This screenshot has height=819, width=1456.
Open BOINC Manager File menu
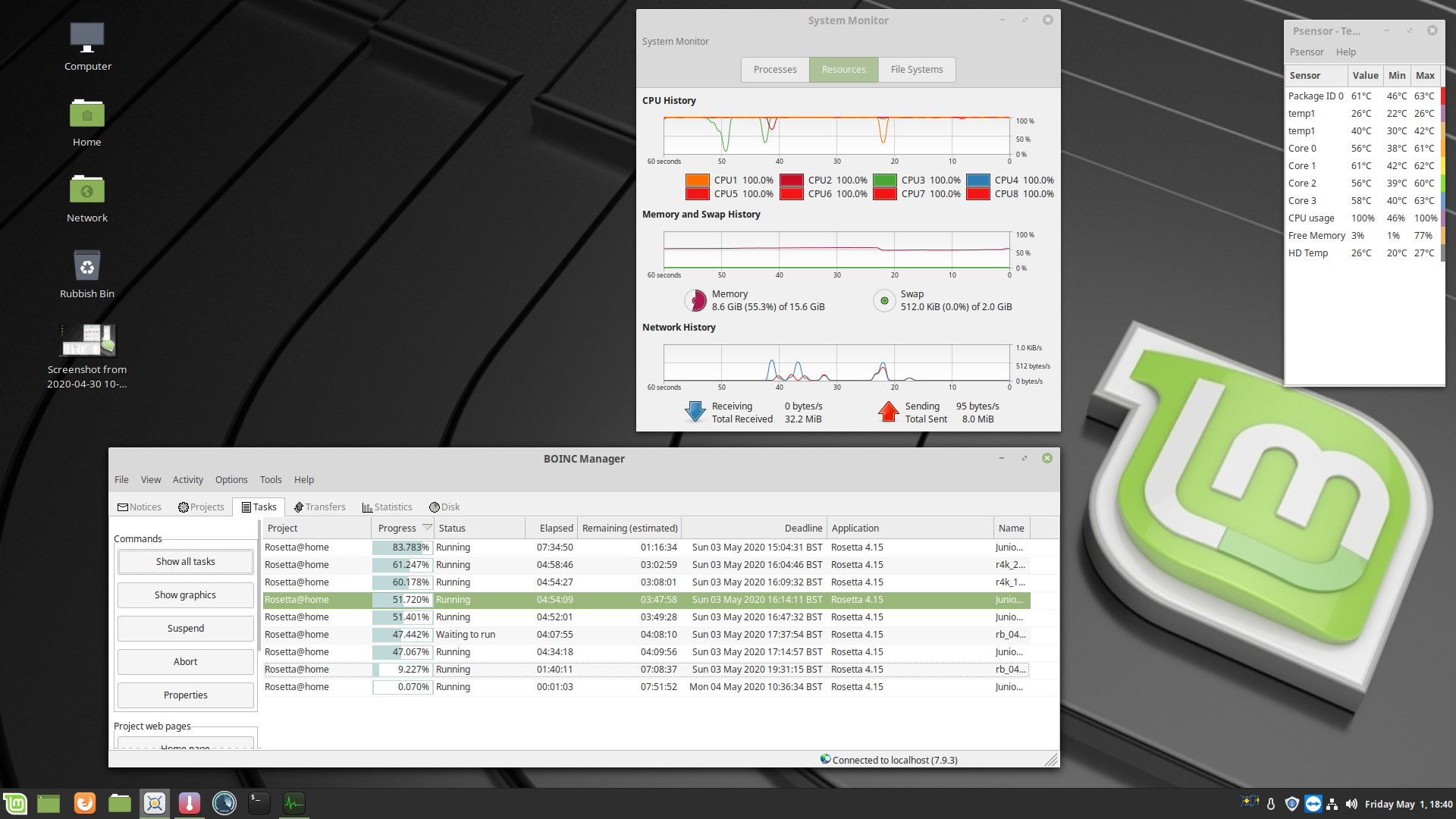click(x=121, y=479)
